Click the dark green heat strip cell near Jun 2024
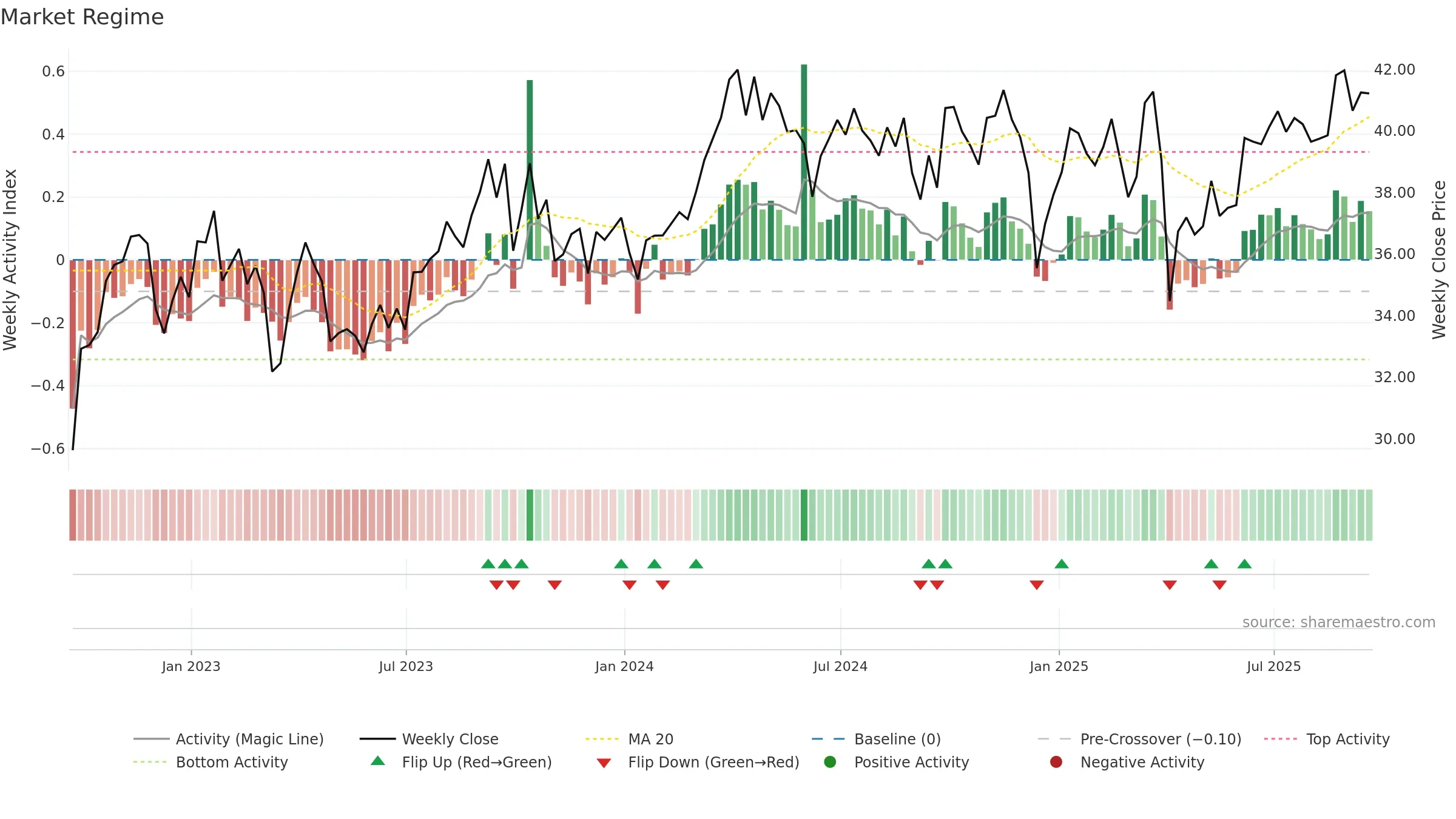1456x819 pixels. pos(804,515)
